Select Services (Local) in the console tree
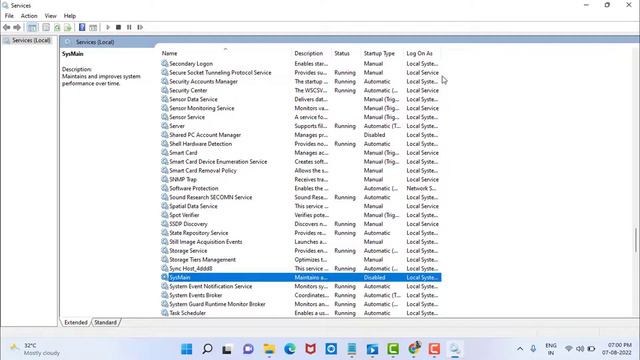 pyautogui.click(x=31, y=40)
